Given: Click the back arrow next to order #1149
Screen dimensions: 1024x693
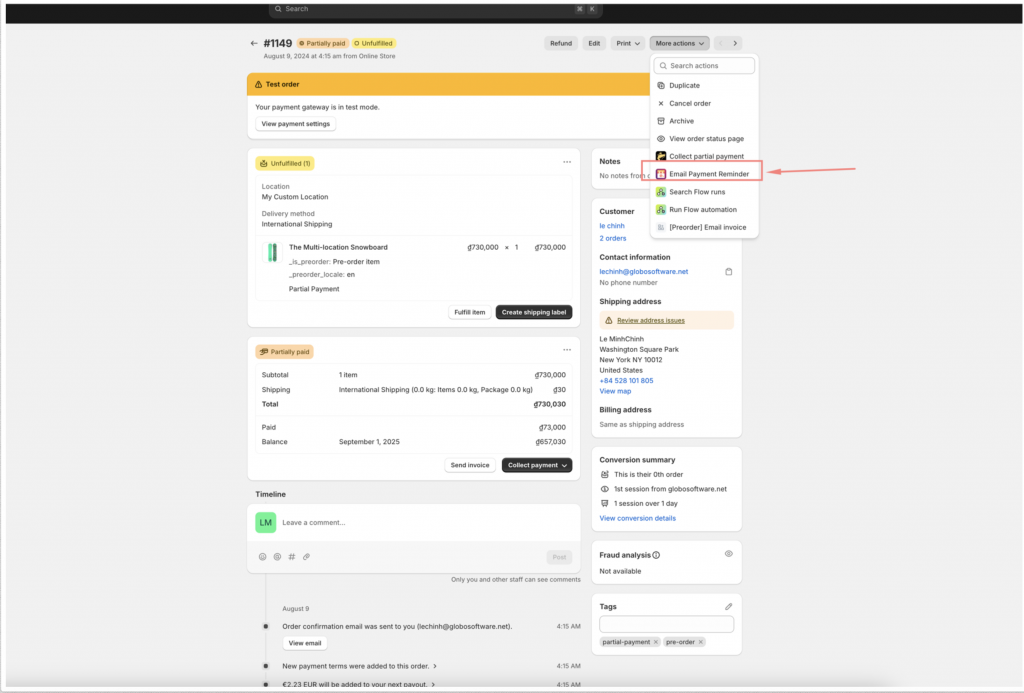Looking at the screenshot, I should (x=255, y=43).
